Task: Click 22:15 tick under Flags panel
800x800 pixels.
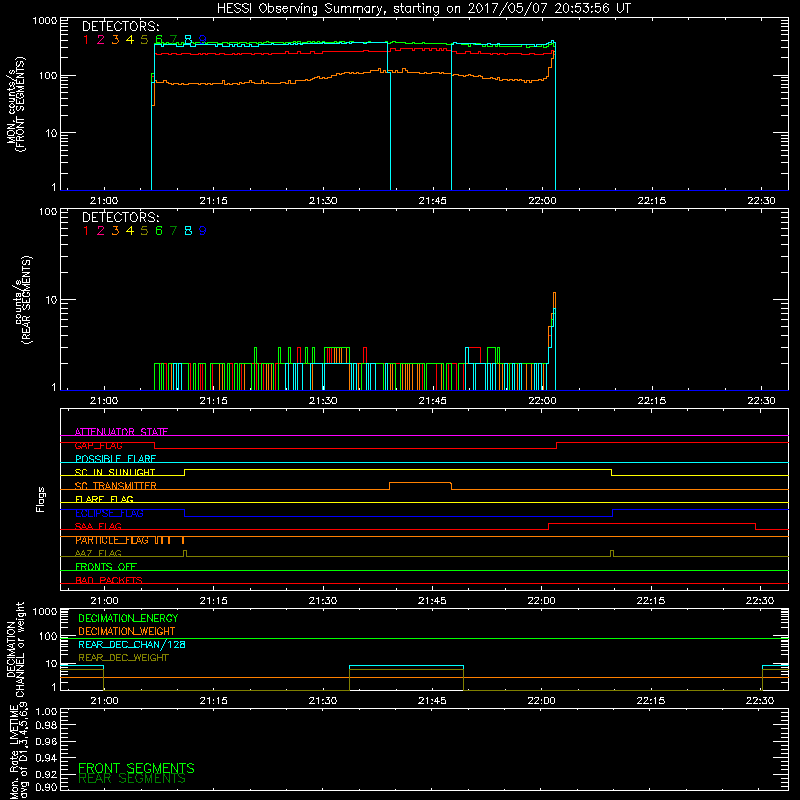Action: tap(651, 601)
